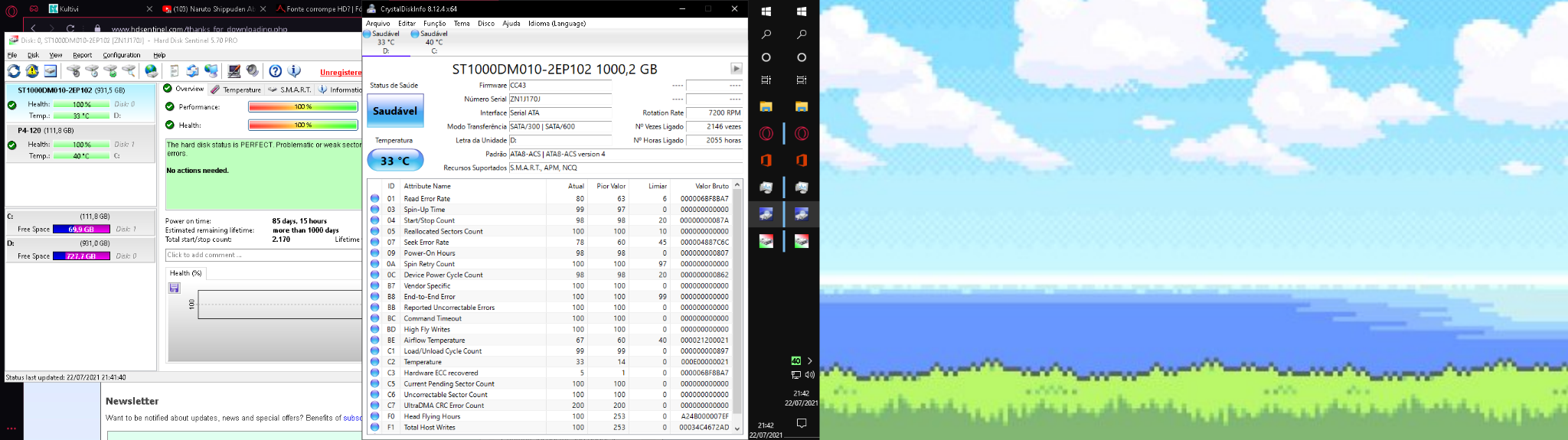The height and width of the screenshot is (440, 1568).
Task: Switch to Naruto Shippuden browser tab
Action: 213,9
